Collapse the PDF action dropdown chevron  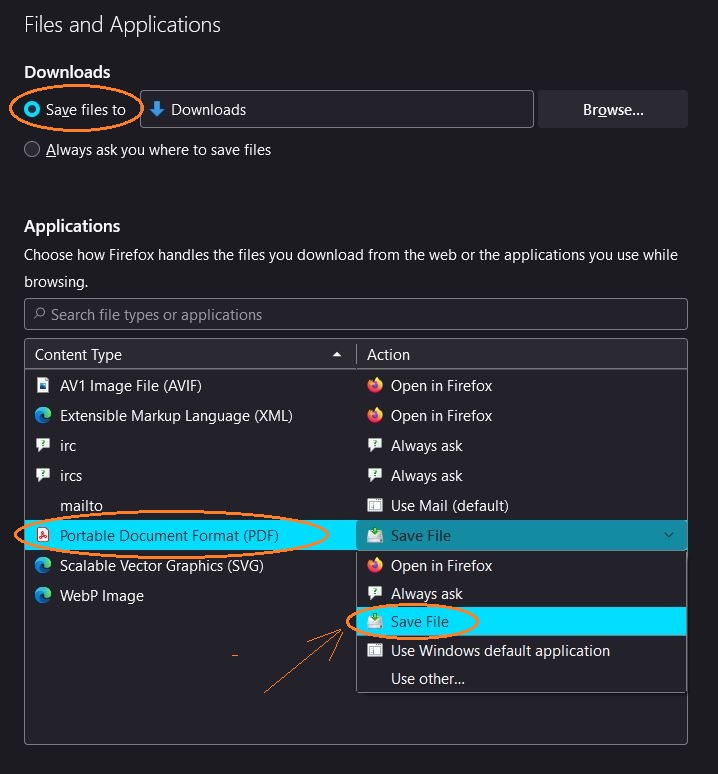click(669, 535)
